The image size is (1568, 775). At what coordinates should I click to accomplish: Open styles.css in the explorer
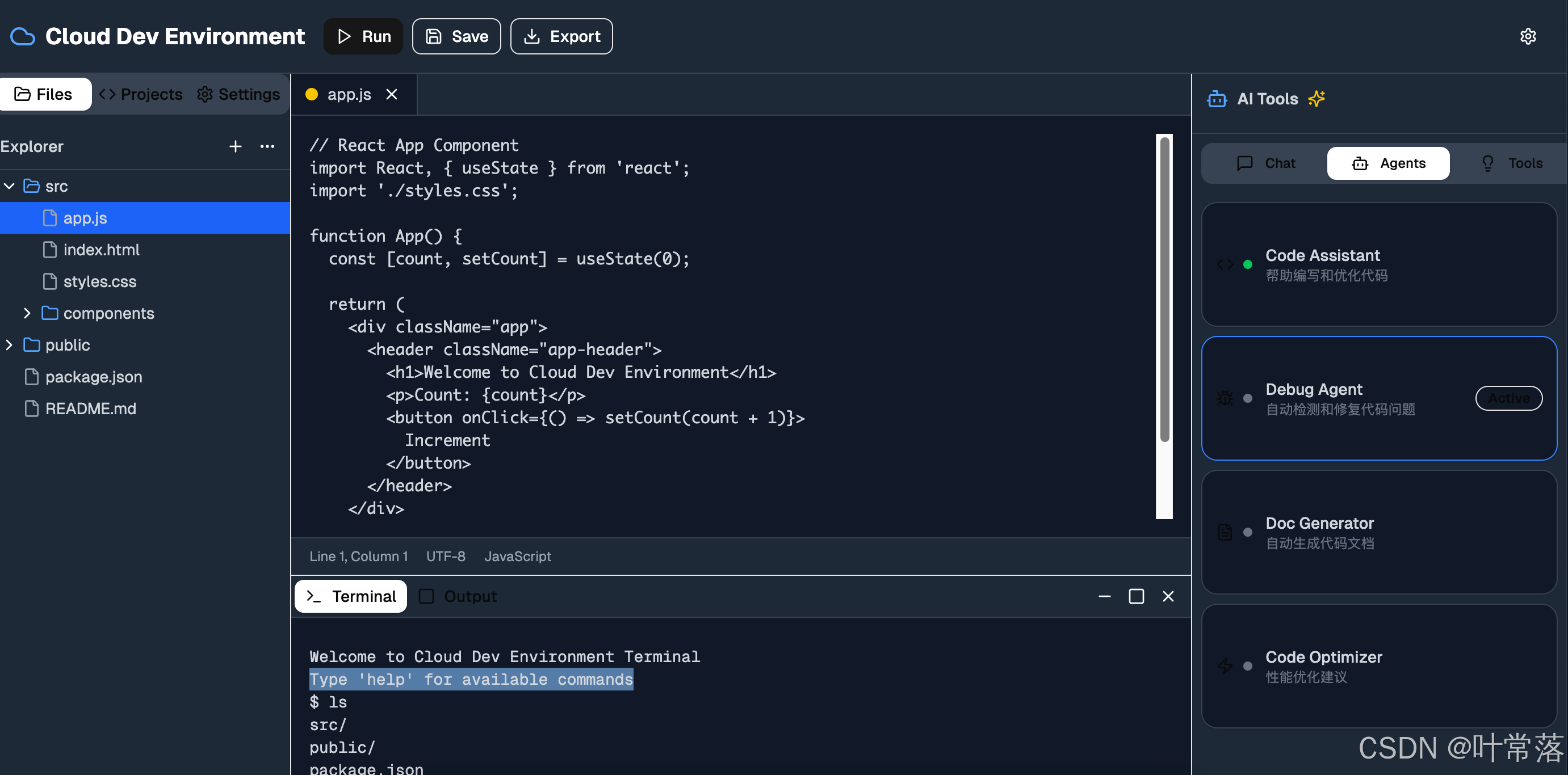tap(145, 281)
